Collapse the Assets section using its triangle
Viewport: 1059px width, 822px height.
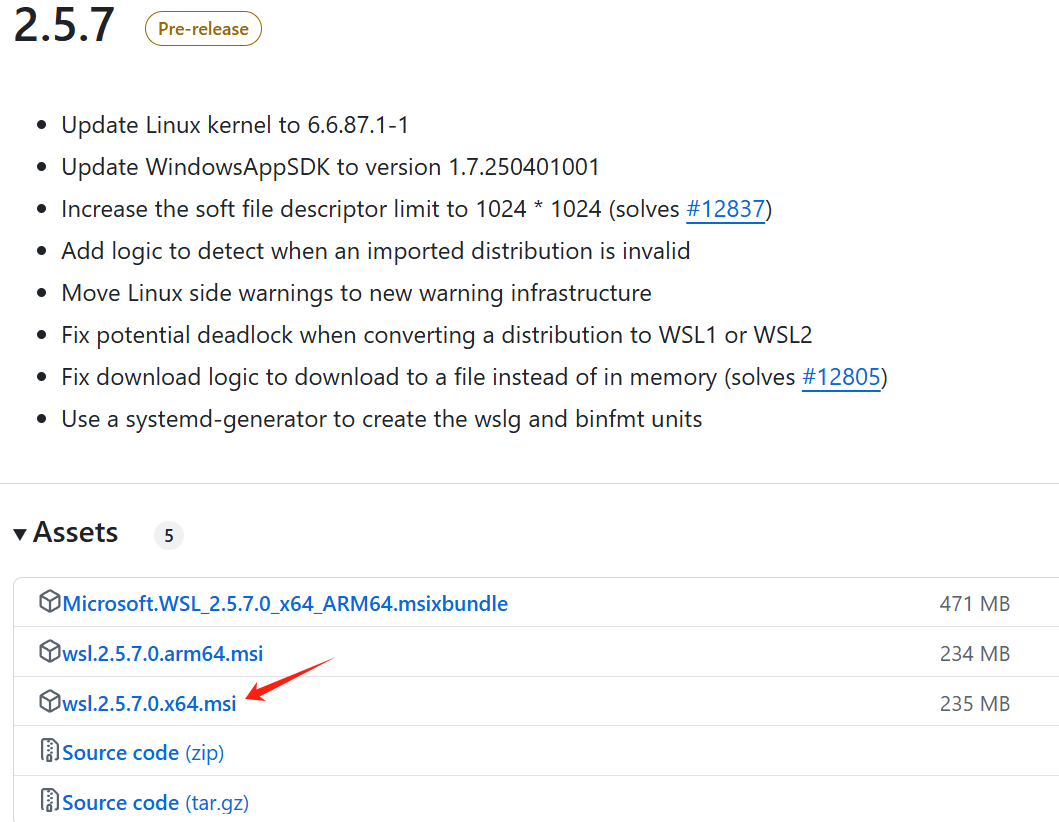click(x=20, y=534)
